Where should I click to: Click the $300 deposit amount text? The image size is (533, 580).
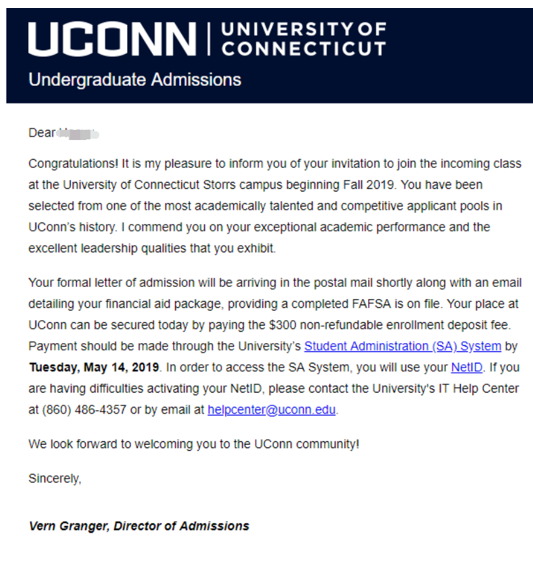pos(283,325)
